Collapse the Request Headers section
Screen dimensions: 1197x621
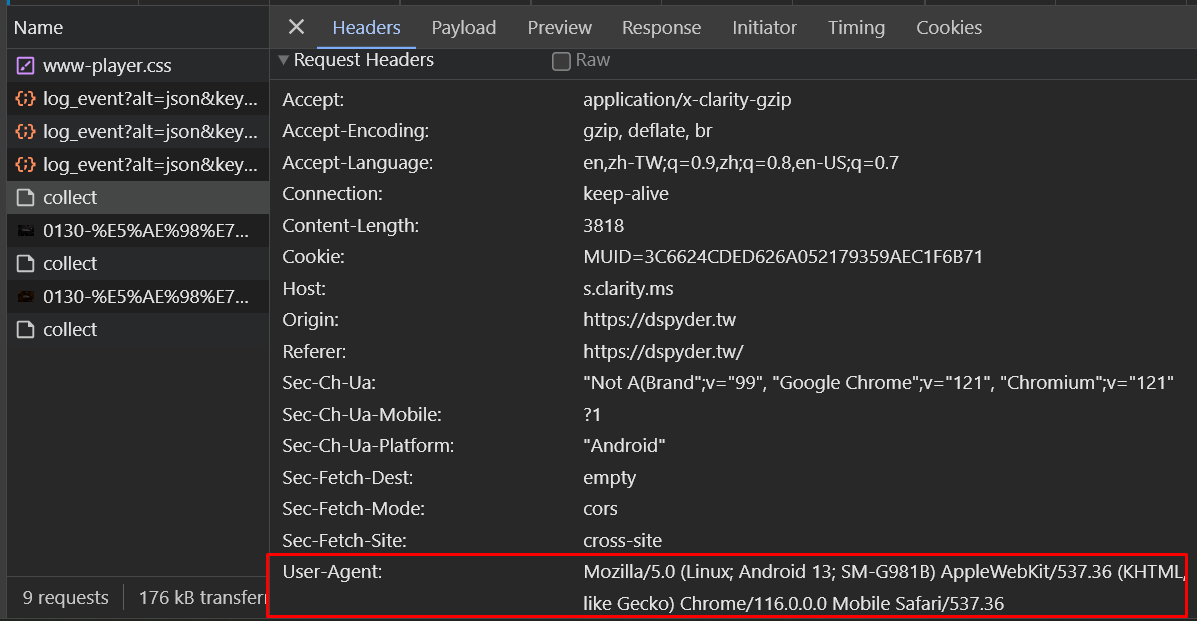(284, 60)
